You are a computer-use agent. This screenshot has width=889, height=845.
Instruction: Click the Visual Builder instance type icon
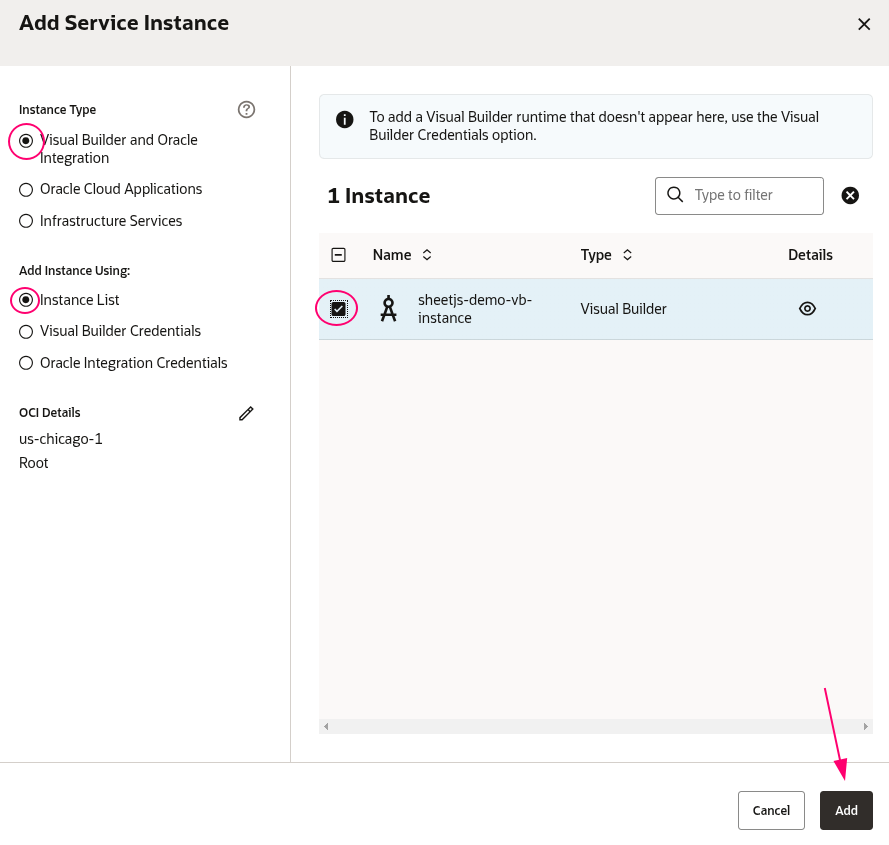(389, 308)
